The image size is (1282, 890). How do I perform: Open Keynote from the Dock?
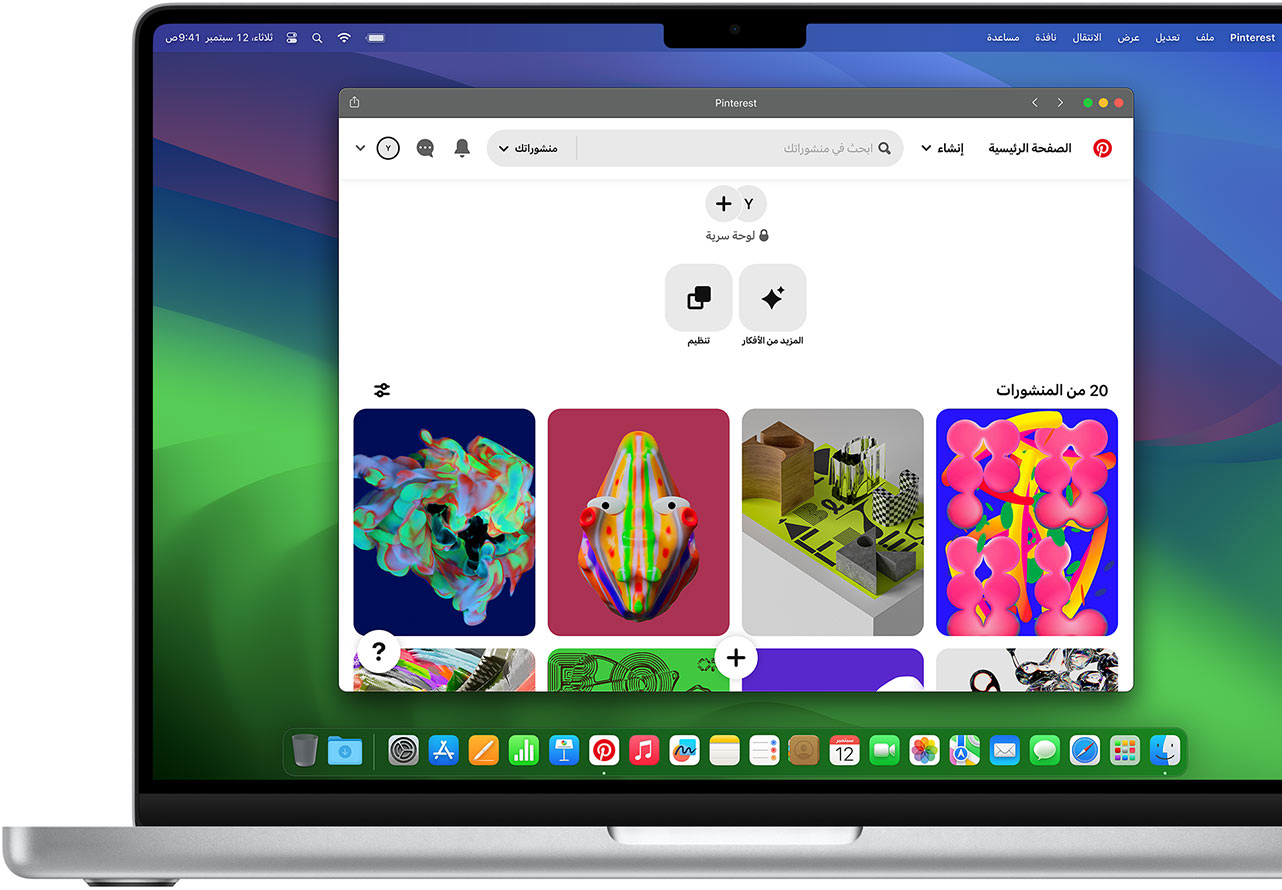point(564,750)
